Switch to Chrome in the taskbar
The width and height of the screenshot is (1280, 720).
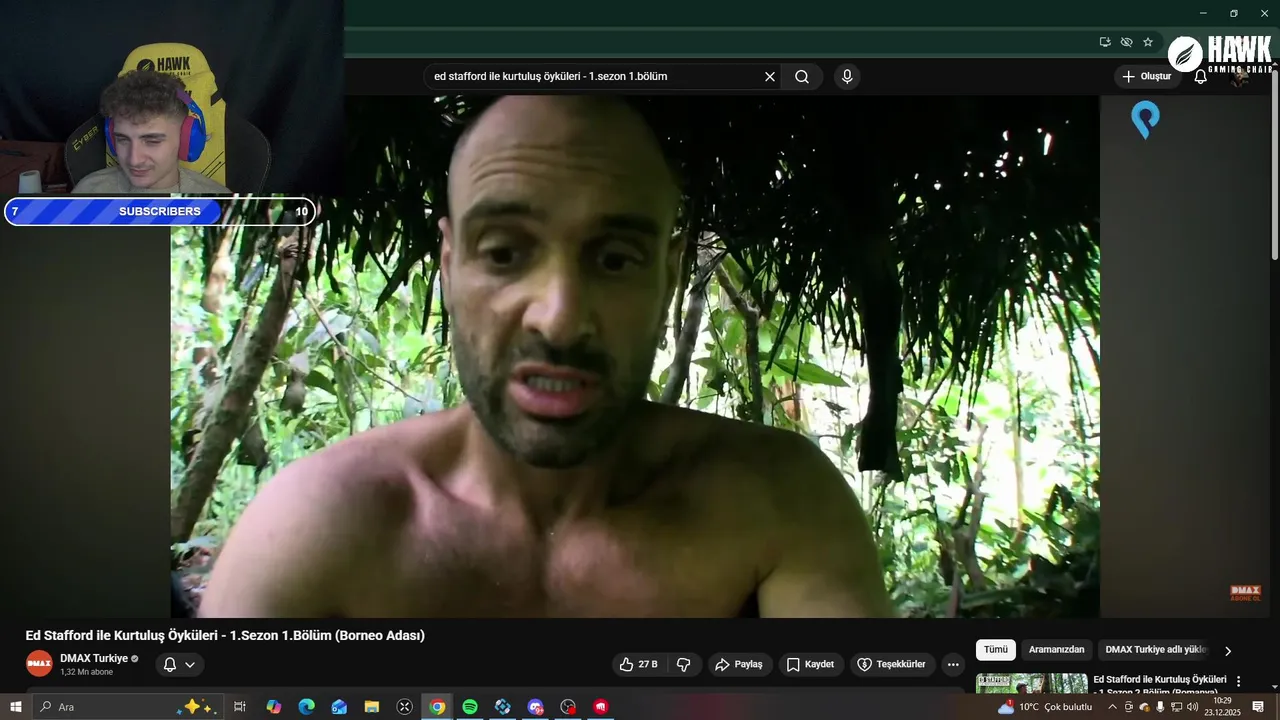[x=437, y=707]
